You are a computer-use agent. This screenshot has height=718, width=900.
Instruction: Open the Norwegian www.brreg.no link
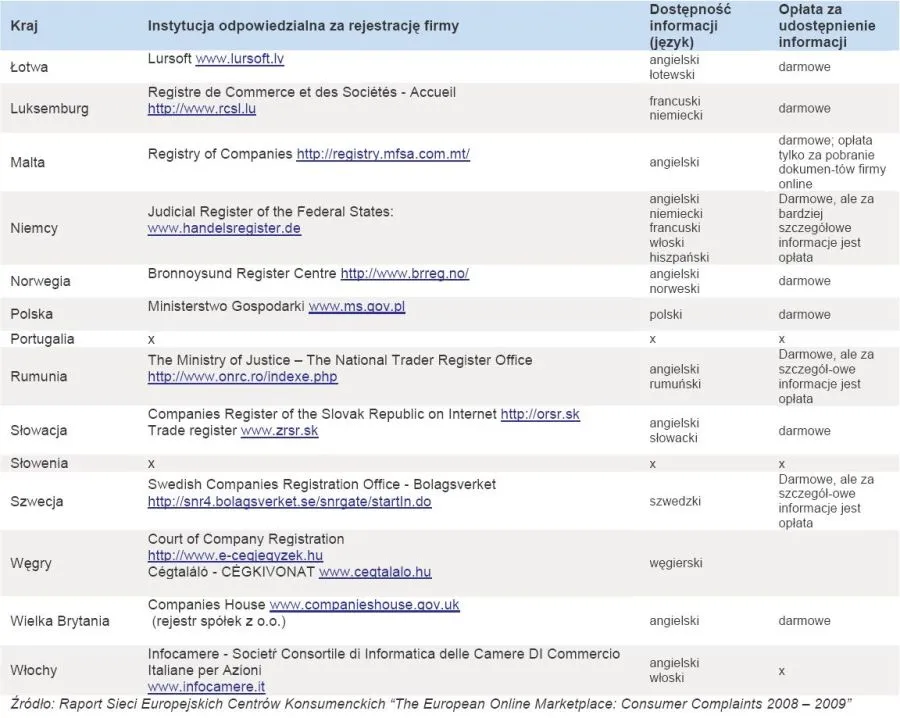tap(404, 273)
